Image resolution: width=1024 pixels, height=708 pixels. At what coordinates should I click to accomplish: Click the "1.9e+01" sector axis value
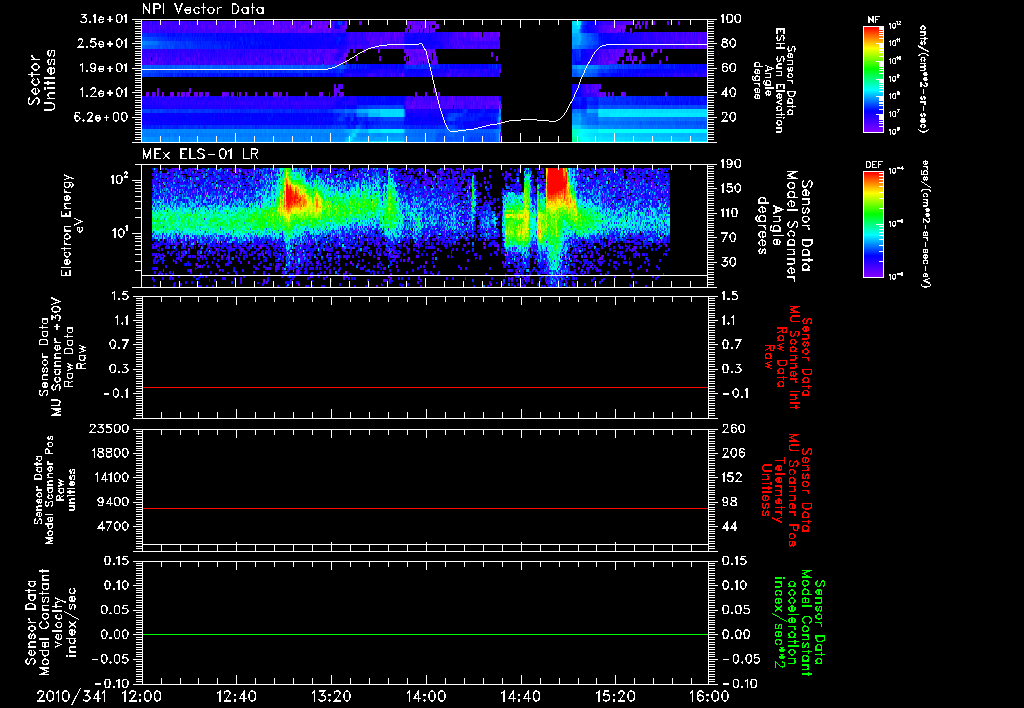104,68
